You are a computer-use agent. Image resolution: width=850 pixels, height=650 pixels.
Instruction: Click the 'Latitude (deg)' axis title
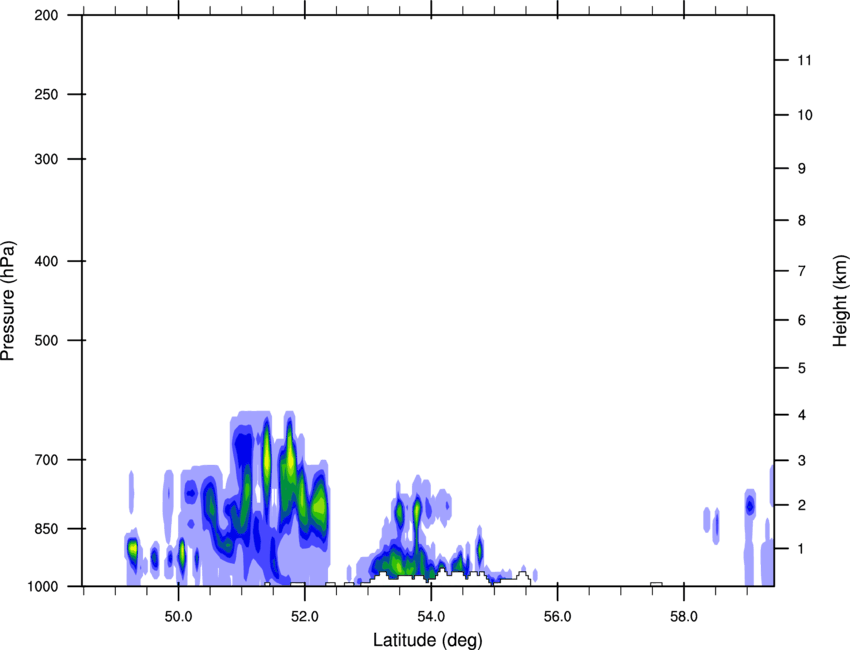[427, 640]
